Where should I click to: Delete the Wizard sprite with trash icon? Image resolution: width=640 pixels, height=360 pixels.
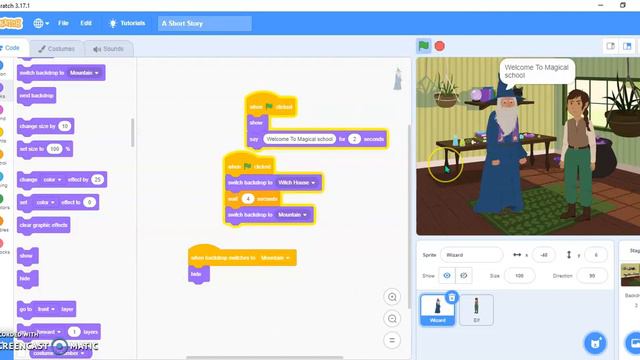tap(451, 298)
